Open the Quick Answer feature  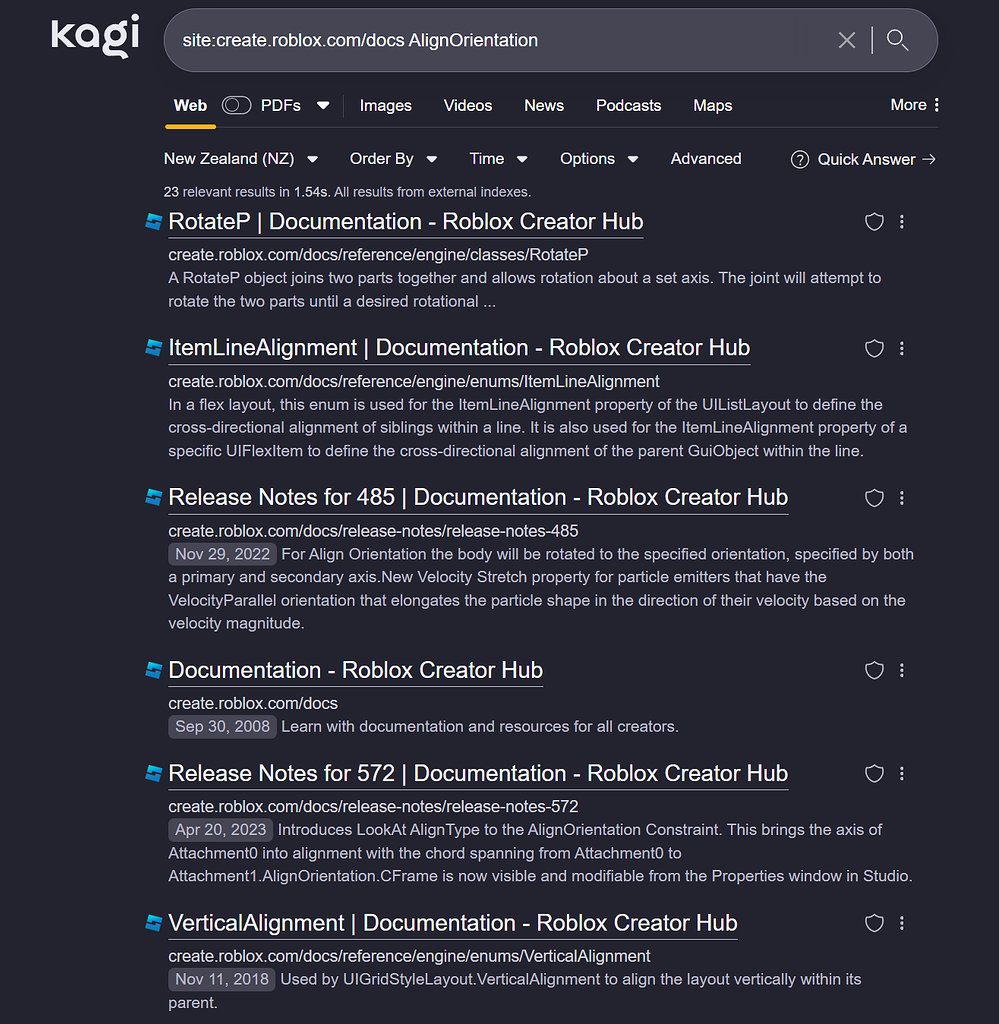point(862,158)
